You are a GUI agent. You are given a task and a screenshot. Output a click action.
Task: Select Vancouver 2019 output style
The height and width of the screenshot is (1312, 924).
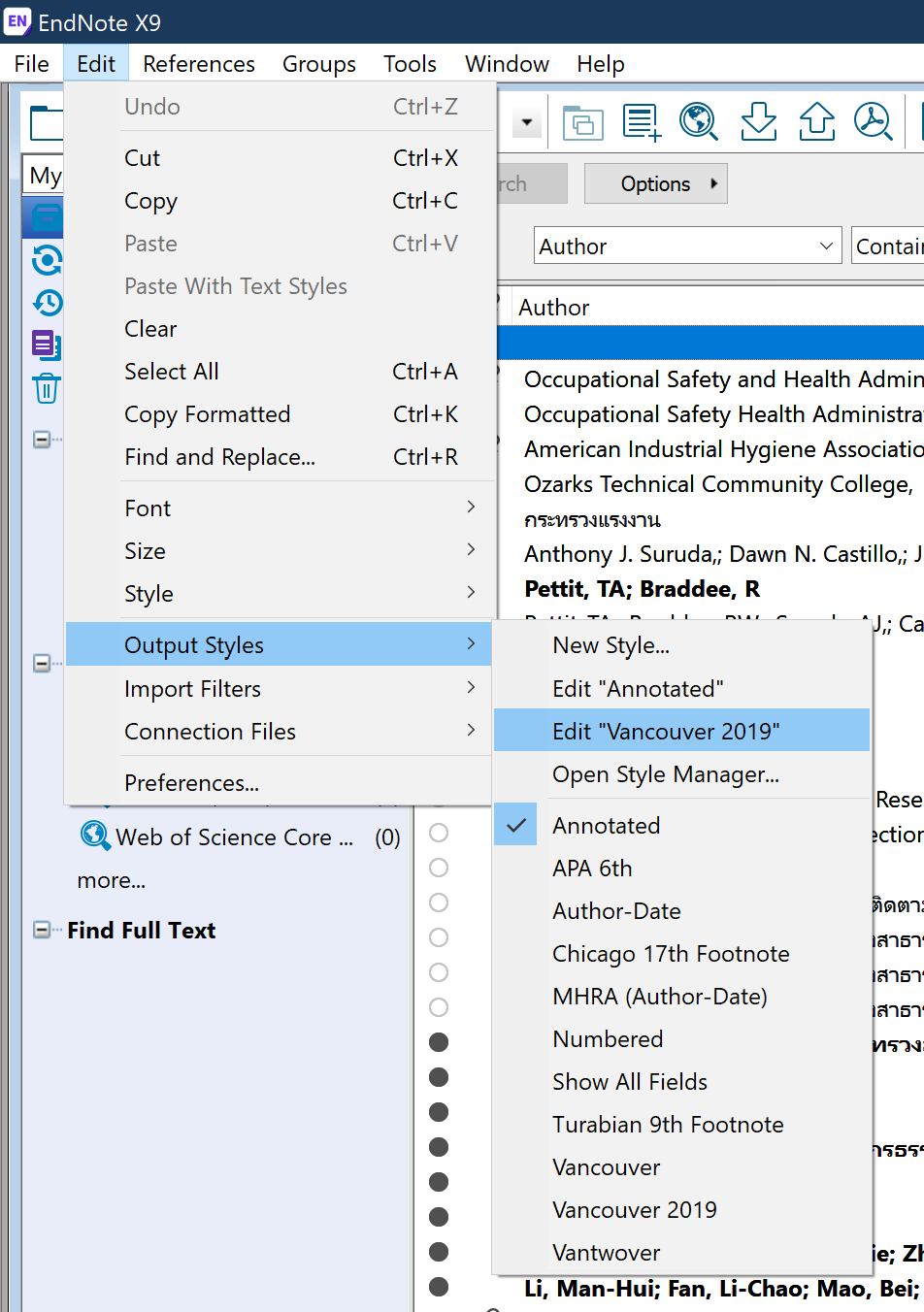(x=681, y=1210)
